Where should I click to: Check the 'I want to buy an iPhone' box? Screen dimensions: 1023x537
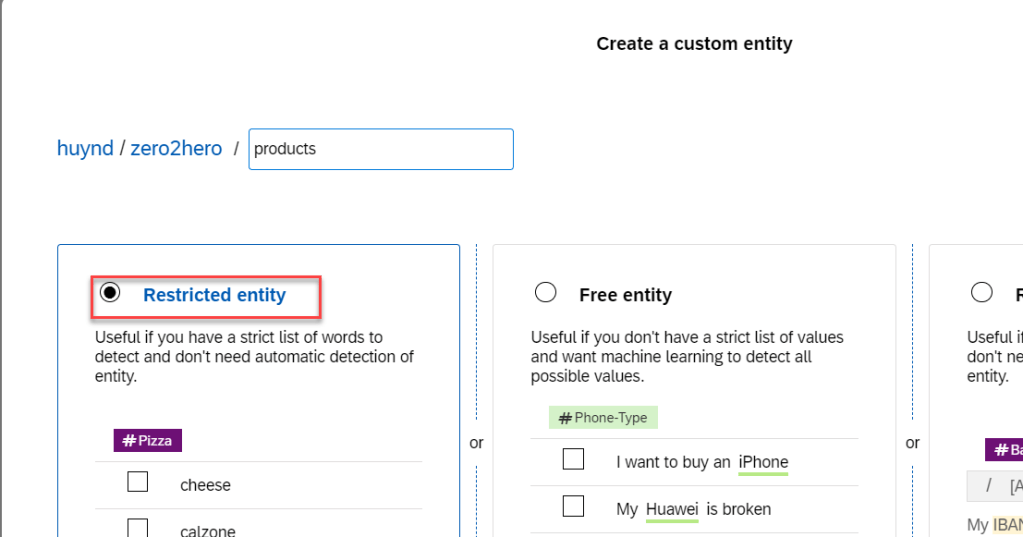573,460
